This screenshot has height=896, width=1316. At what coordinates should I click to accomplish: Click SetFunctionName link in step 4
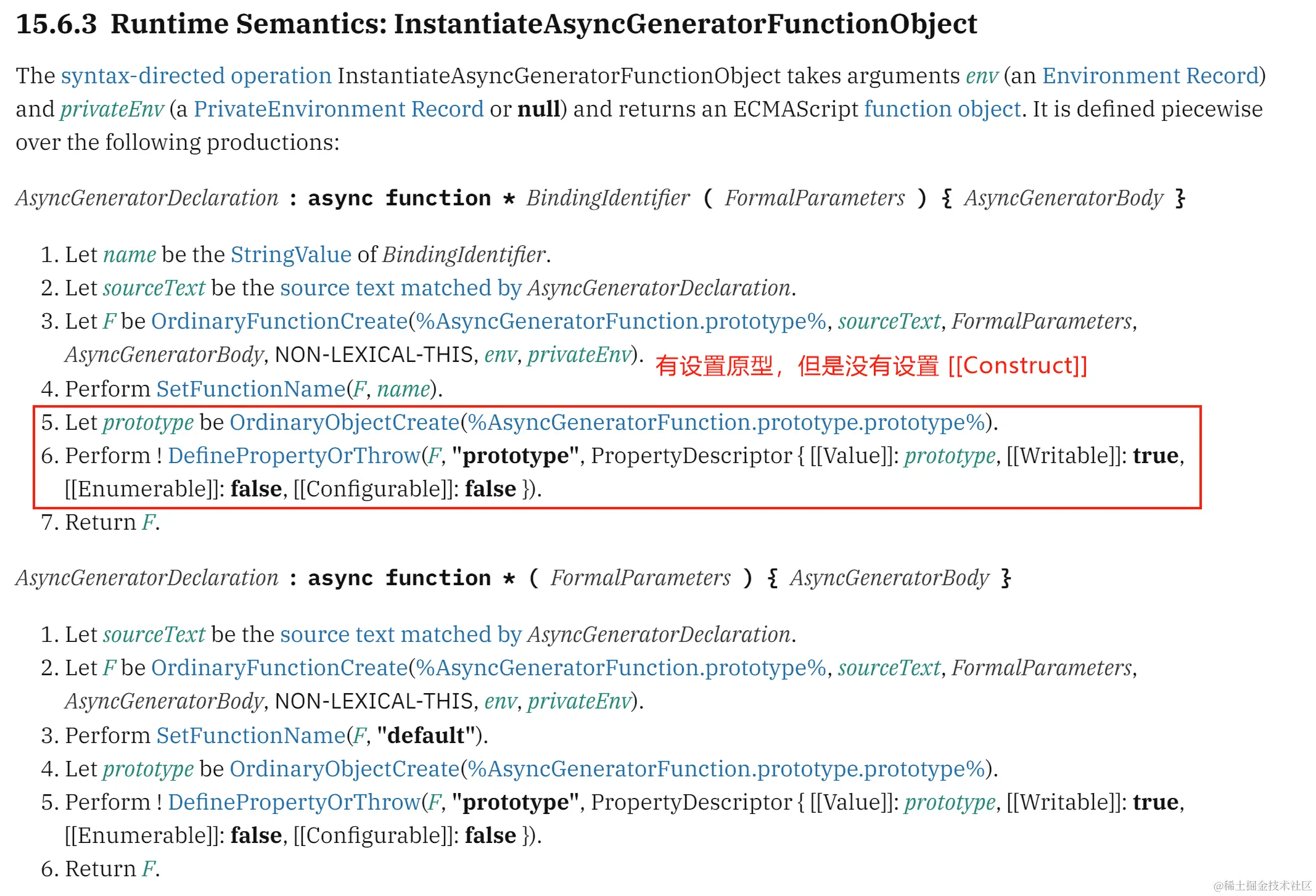point(251,389)
